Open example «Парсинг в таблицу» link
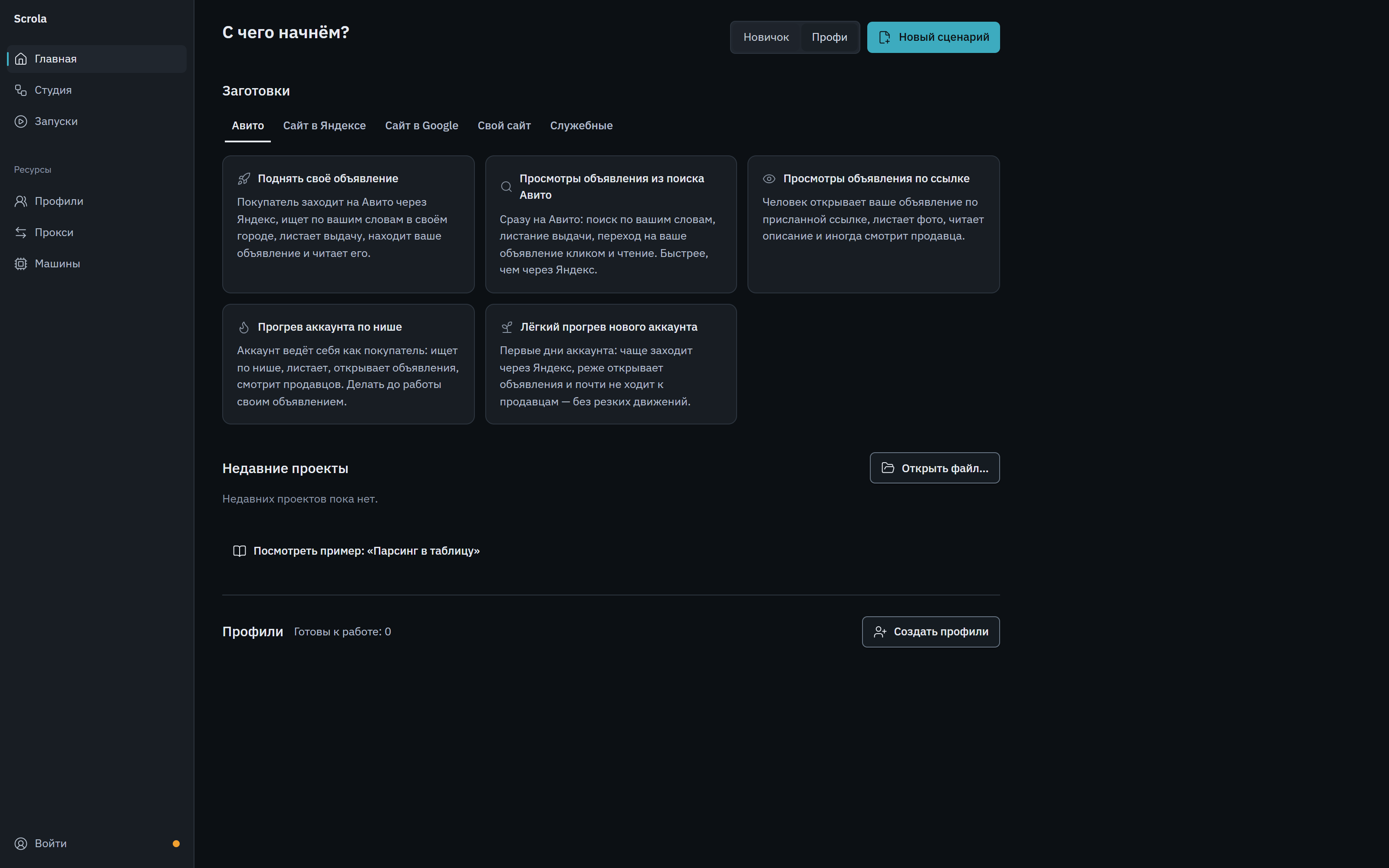The height and width of the screenshot is (868, 1389). [356, 551]
